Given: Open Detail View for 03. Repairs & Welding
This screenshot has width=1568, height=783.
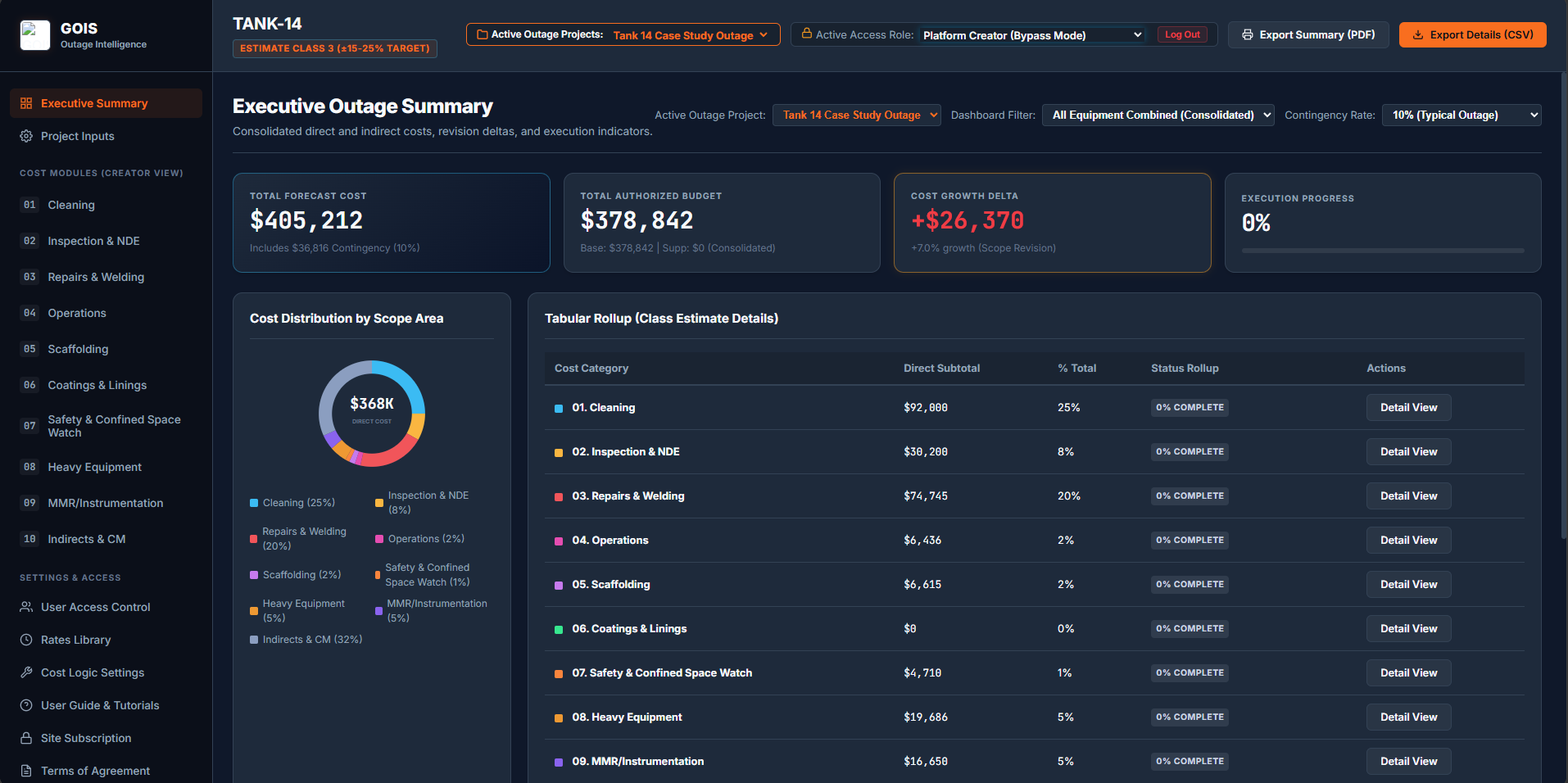Looking at the screenshot, I should 1408,496.
